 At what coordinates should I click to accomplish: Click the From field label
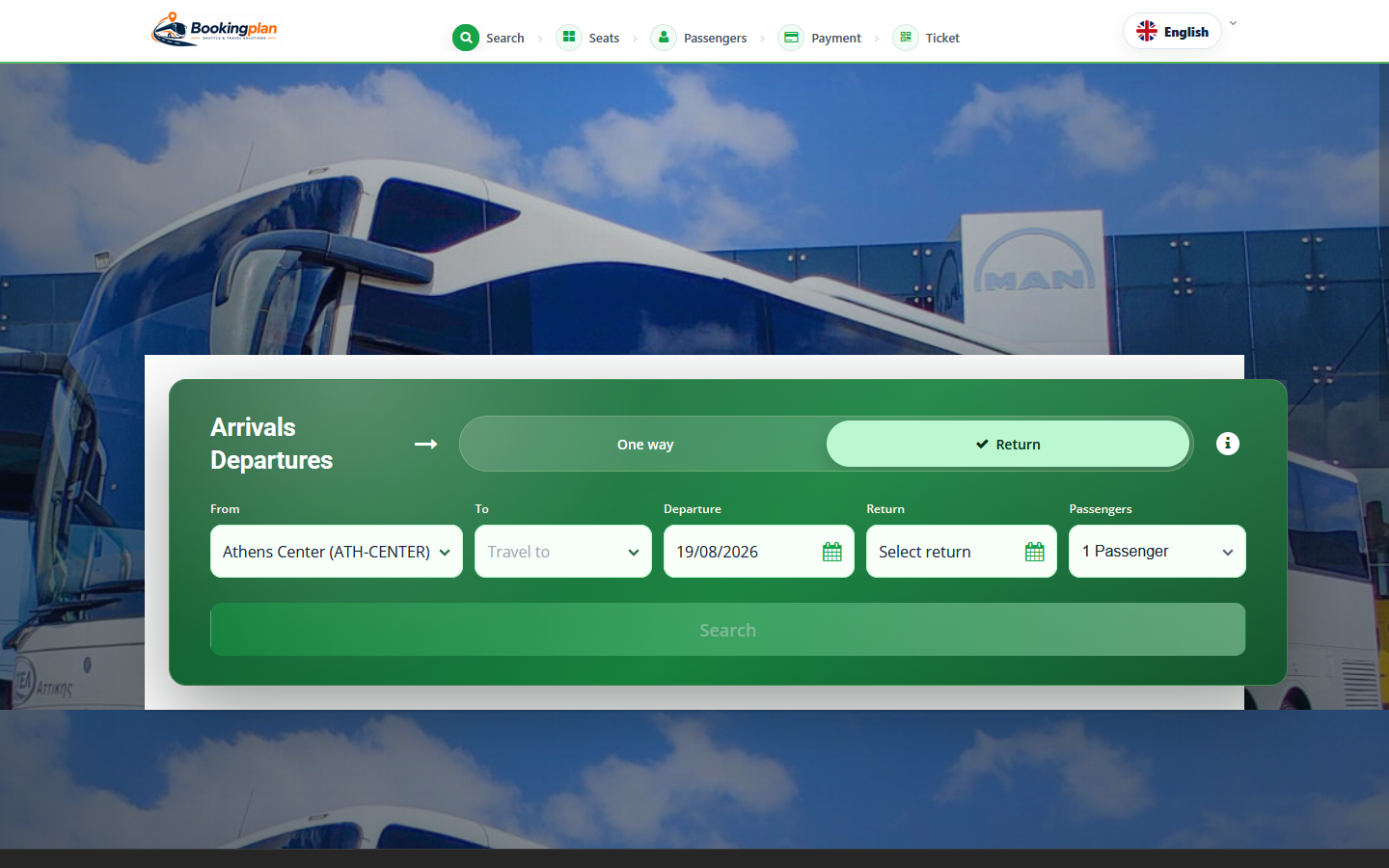tap(225, 508)
